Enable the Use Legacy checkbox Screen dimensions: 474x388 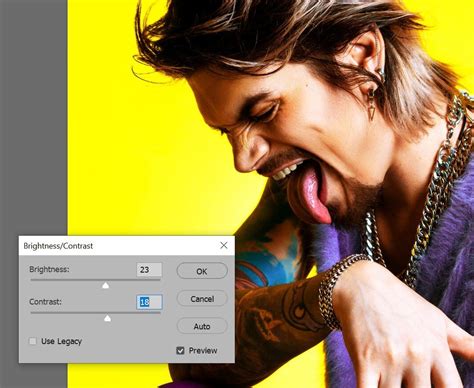(33, 341)
